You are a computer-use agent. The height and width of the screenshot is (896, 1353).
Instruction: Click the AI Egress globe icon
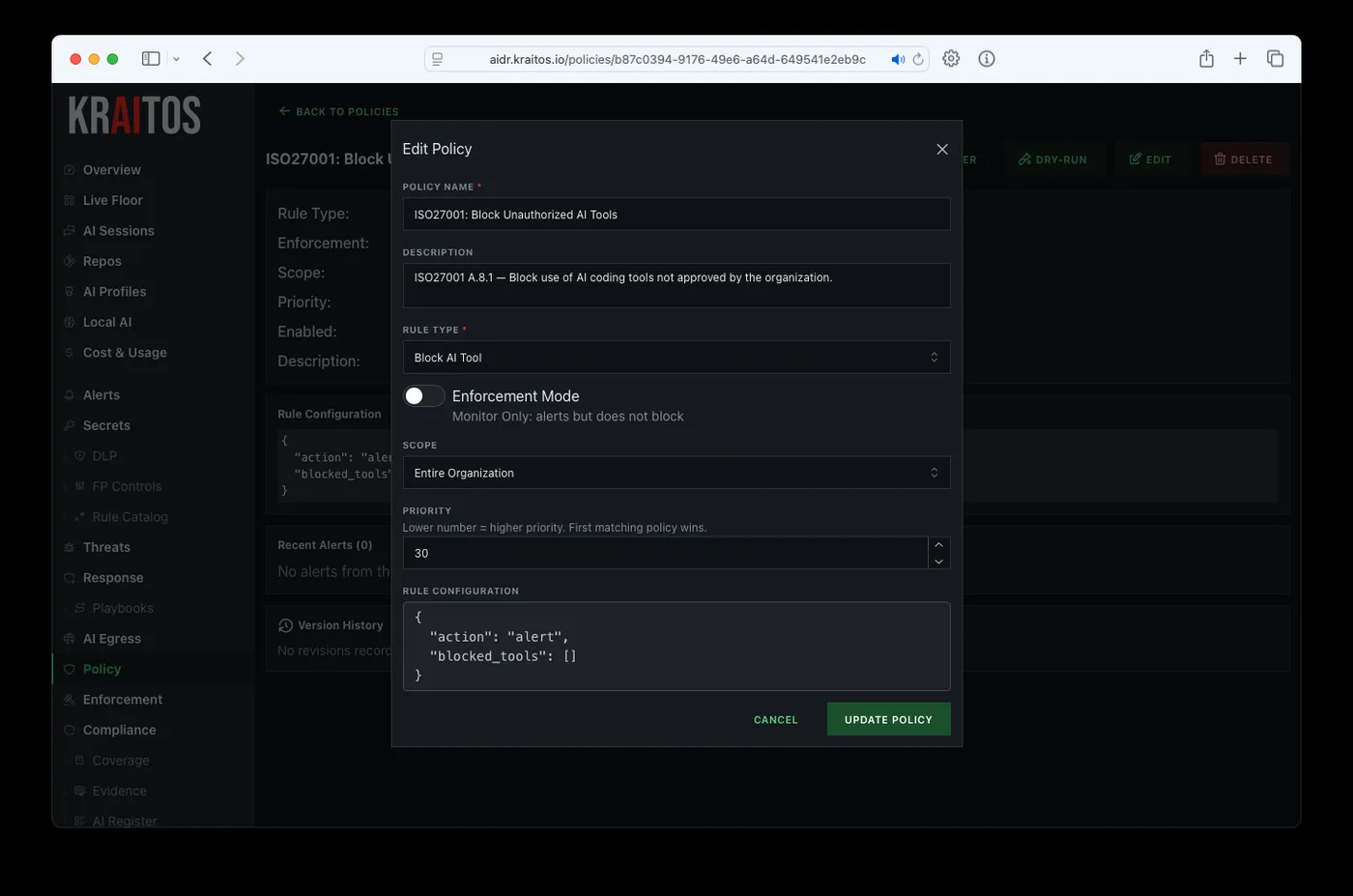pyautogui.click(x=69, y=639)
